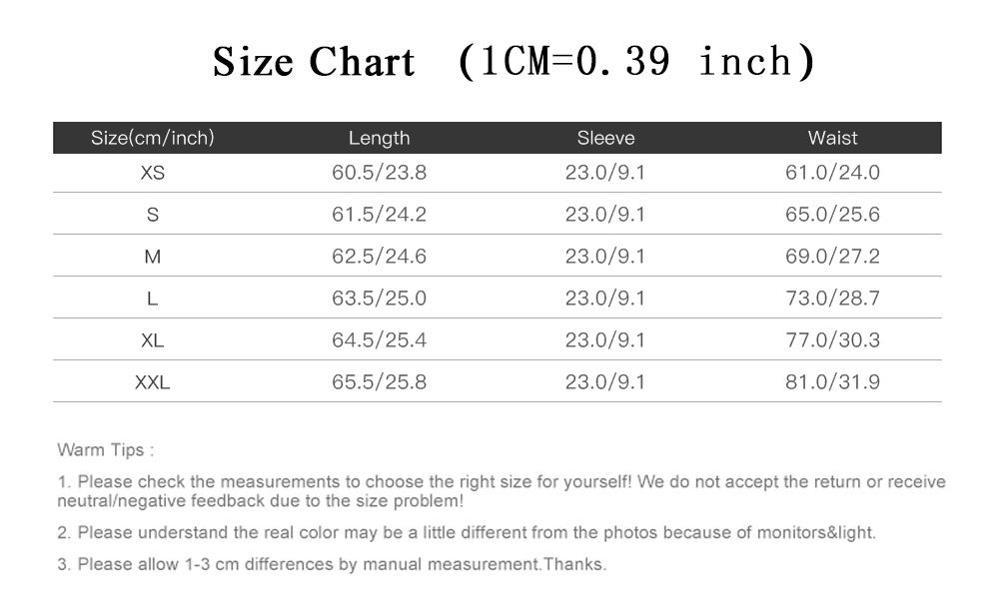Click the Waist column header

832,138
